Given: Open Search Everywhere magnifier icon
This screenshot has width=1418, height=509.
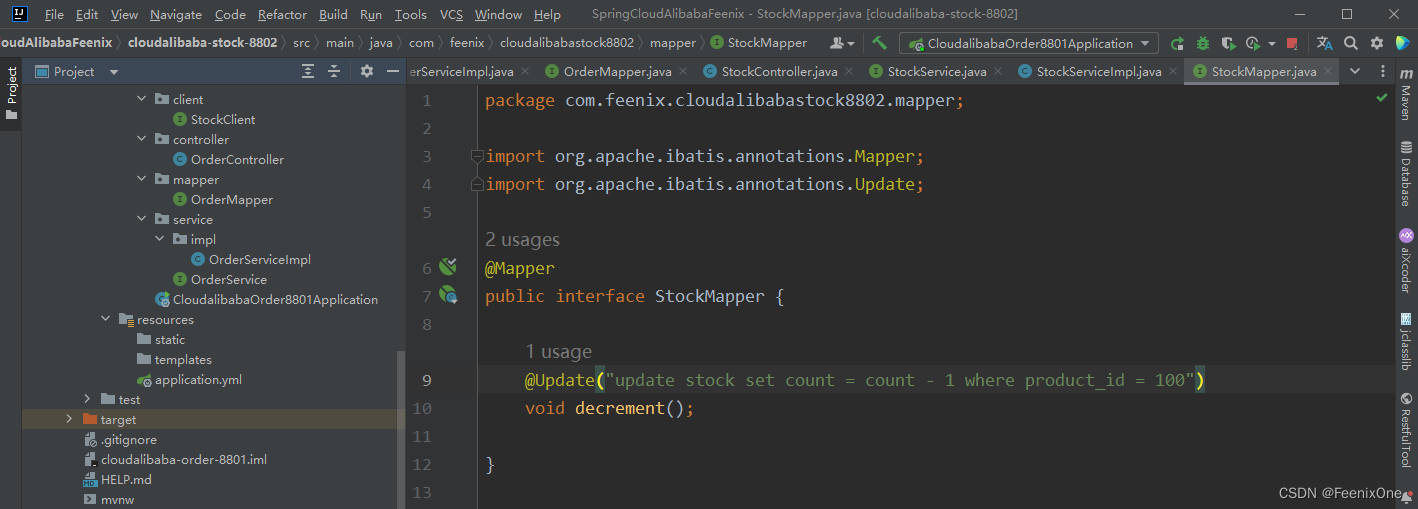Looking at the screenshot, I should click(x=1351, y=43).
